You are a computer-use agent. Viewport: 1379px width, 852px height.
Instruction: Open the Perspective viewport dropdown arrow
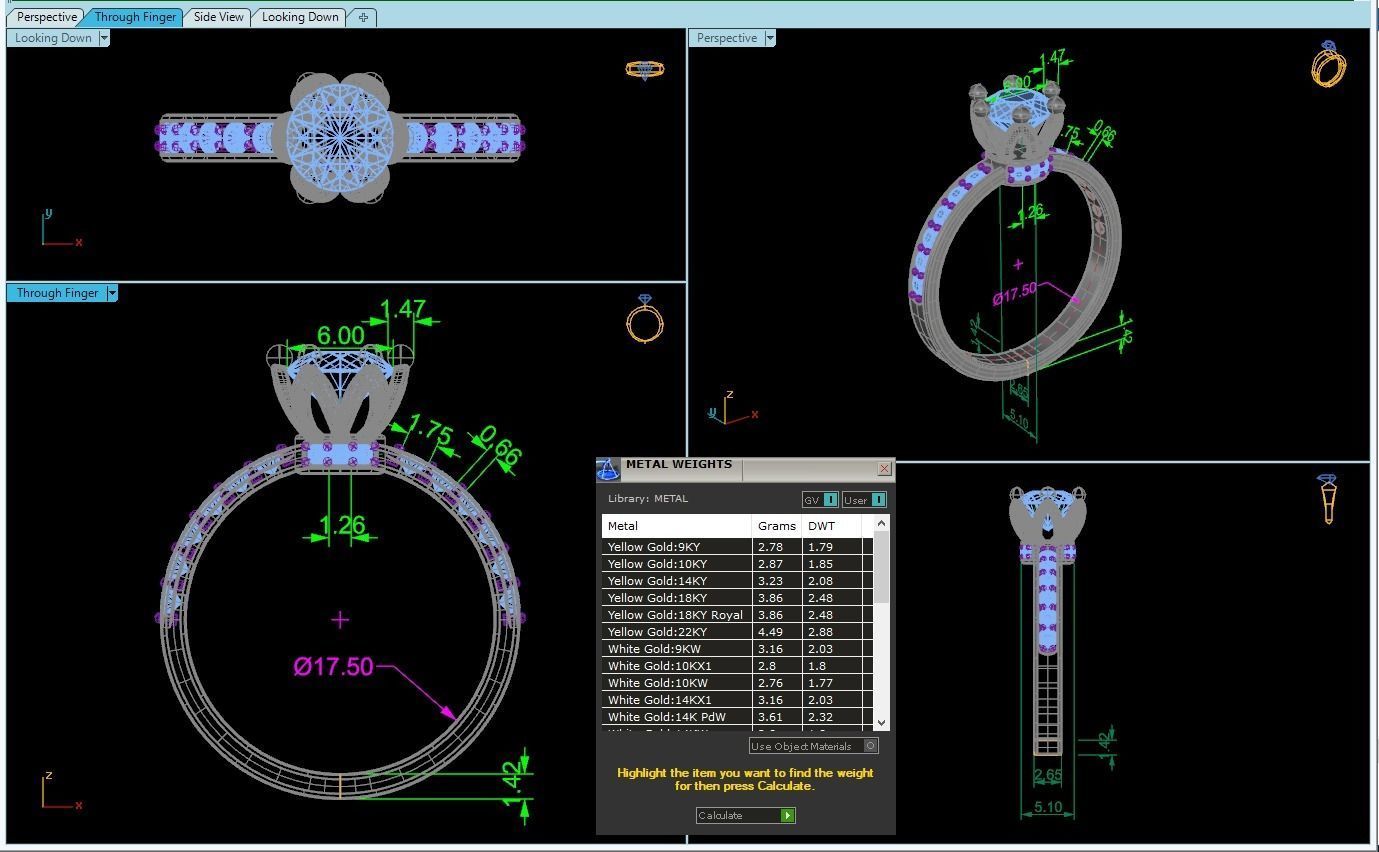(770, 38)
